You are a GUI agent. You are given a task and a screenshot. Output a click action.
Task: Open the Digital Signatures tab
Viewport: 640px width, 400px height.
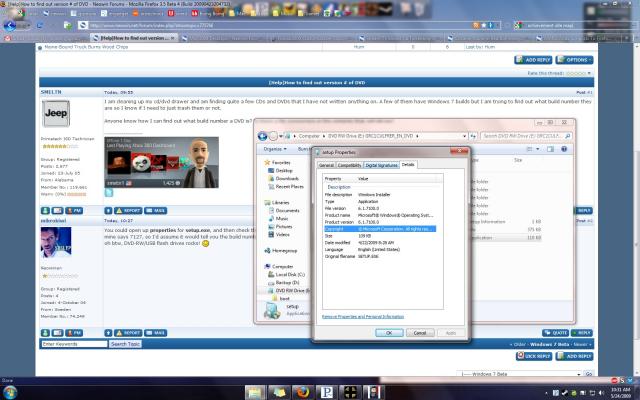coord(381,165)
